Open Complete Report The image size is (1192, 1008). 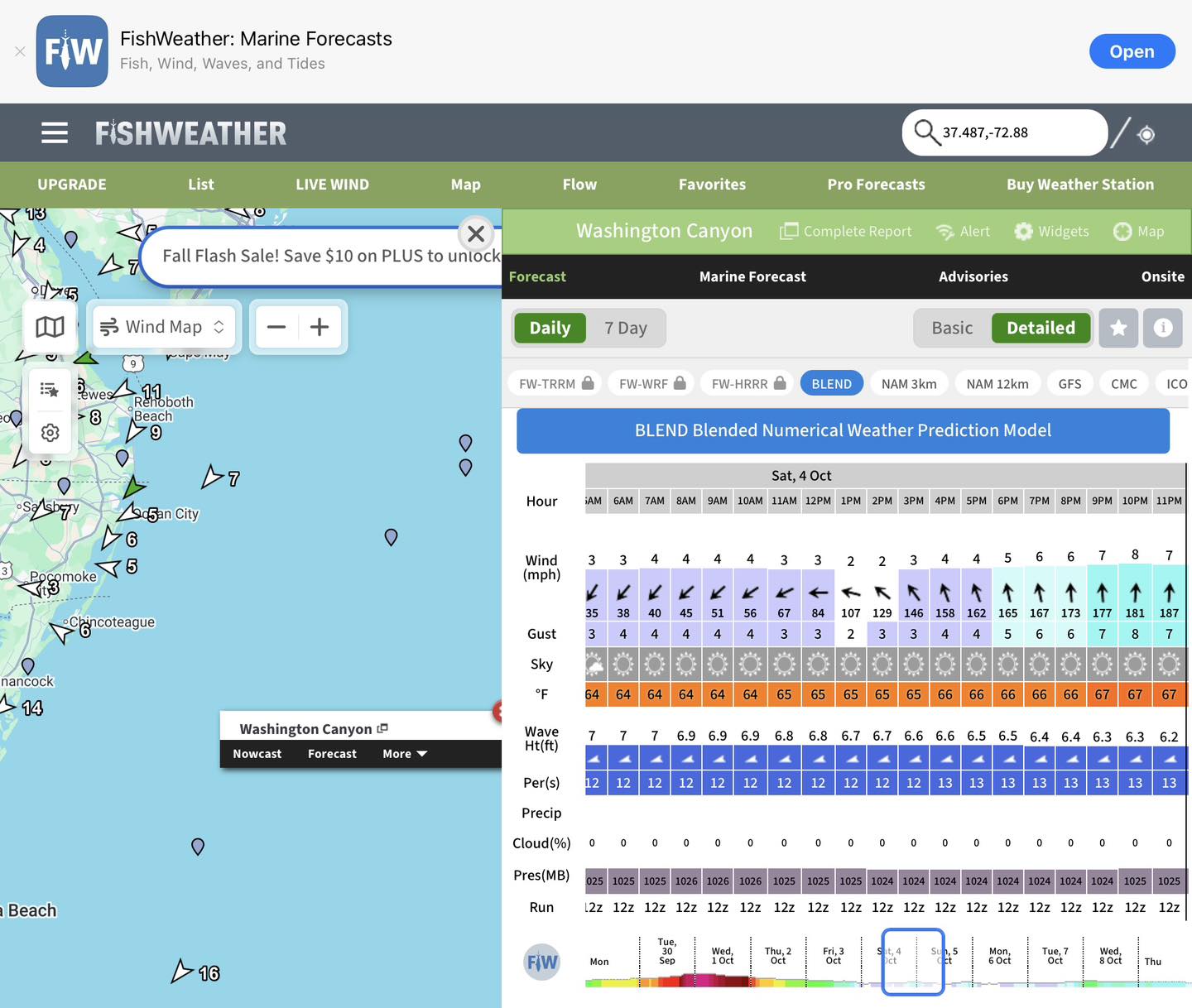click(x=845, y=232)
